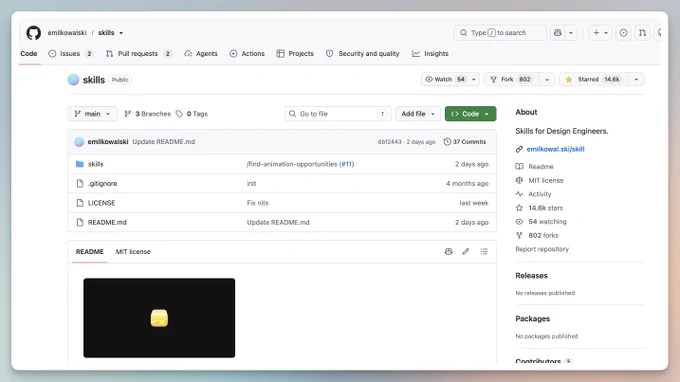This screenshot has height=382, width=680.
Task: Show README outline list icon
Action: pyautogui.click(x=484, y=251)
